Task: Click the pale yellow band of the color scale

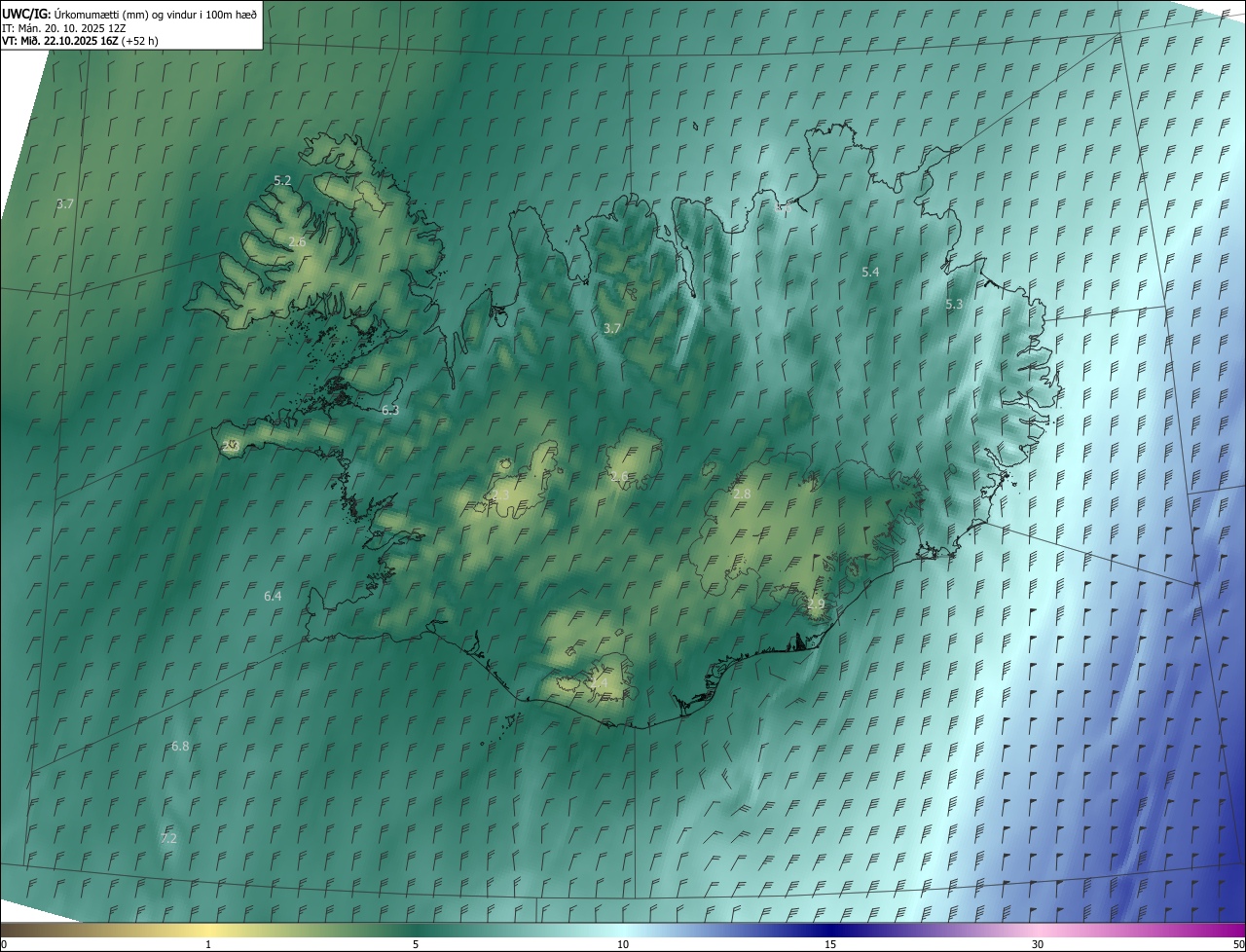Action: tap(208, 930)
